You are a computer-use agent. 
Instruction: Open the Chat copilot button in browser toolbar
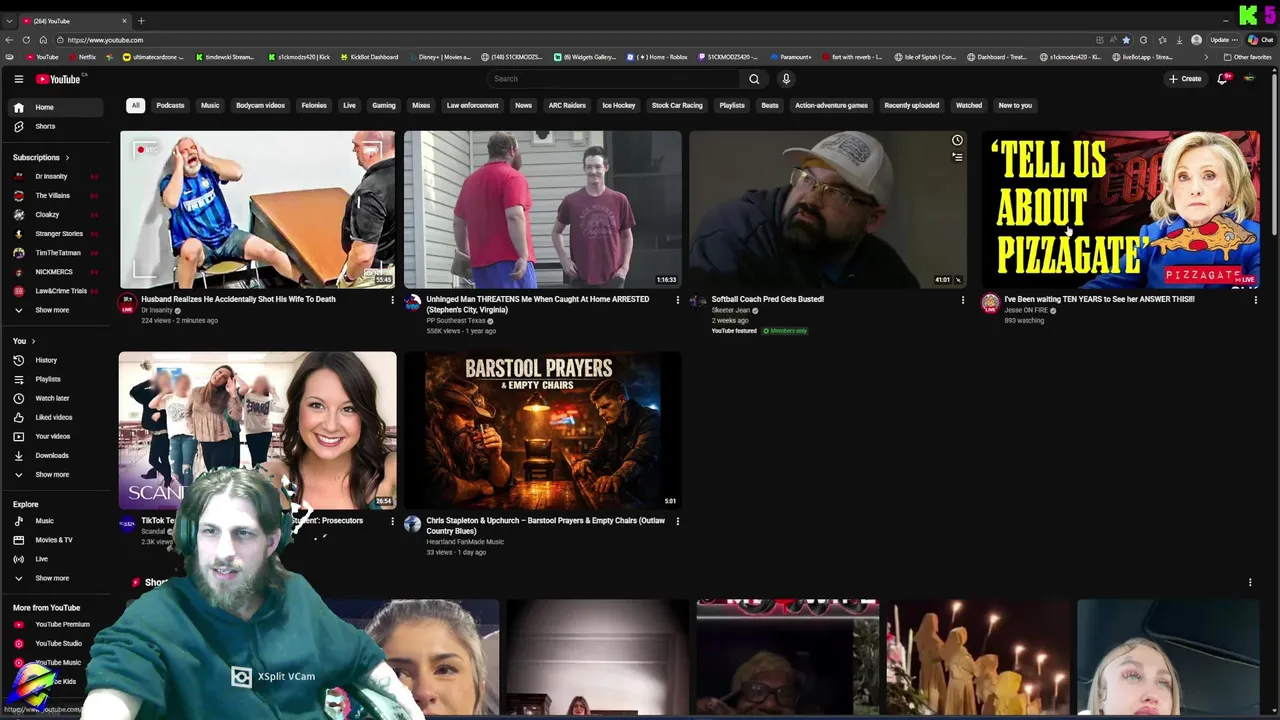[x=1259, y=40]
